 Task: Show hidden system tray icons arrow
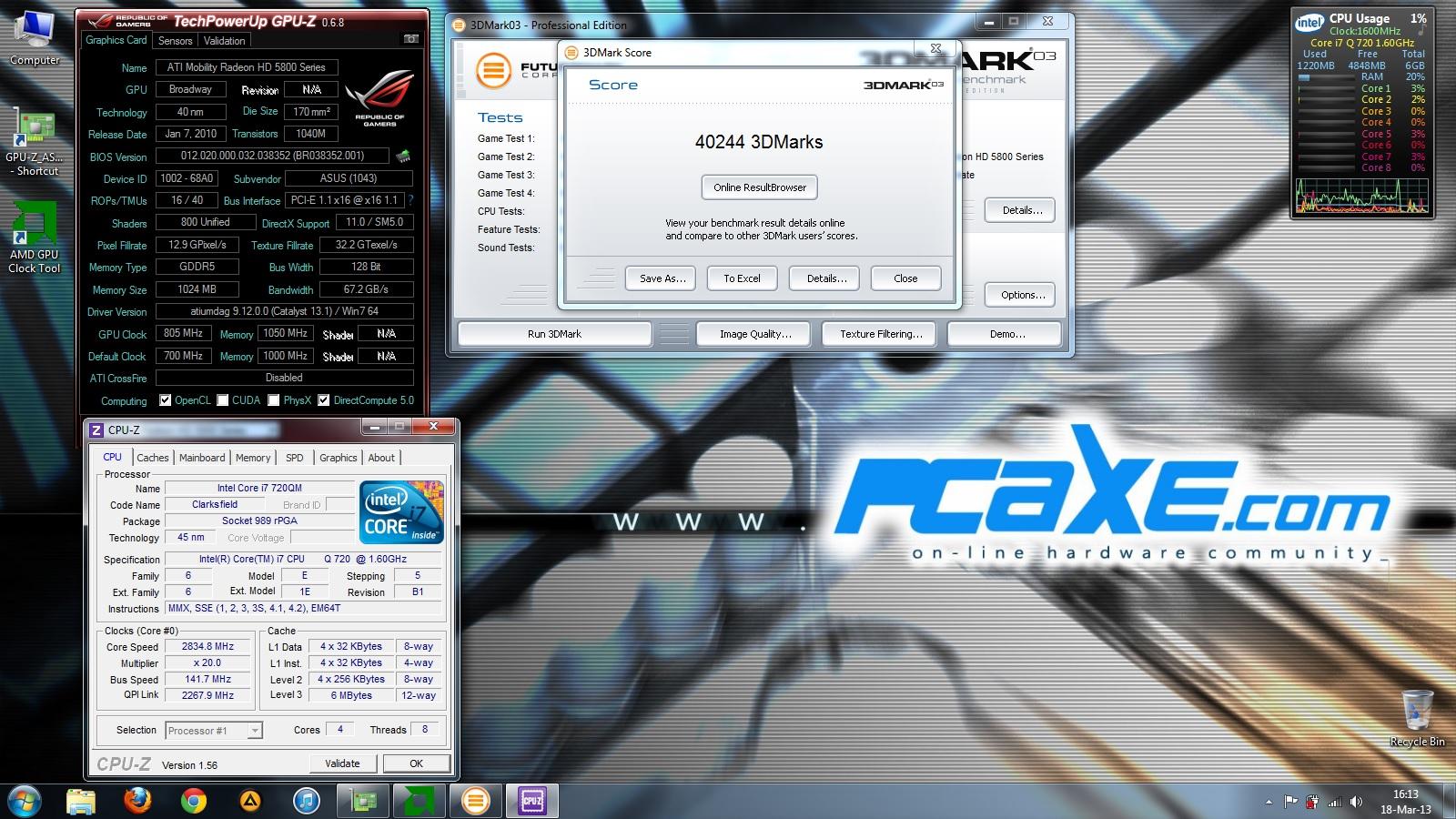[x=1269, y=802]
